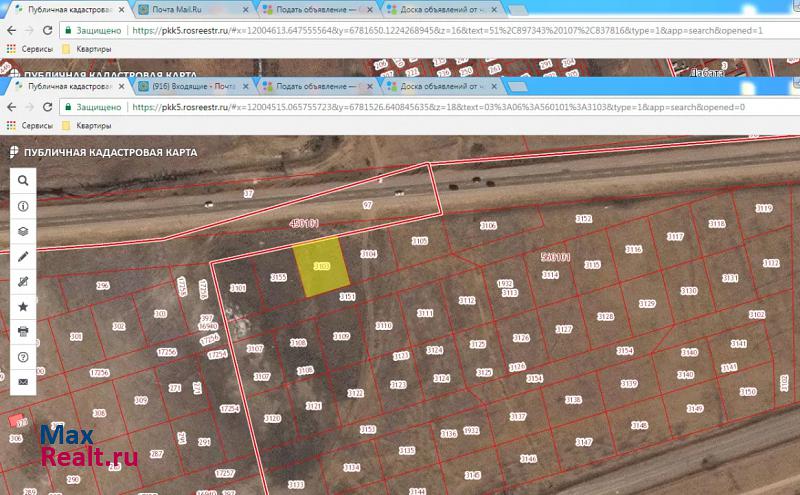Select the measure tool below the pencil
The image size is (800, 495).
pyautogui.click(x=23, y=281)
